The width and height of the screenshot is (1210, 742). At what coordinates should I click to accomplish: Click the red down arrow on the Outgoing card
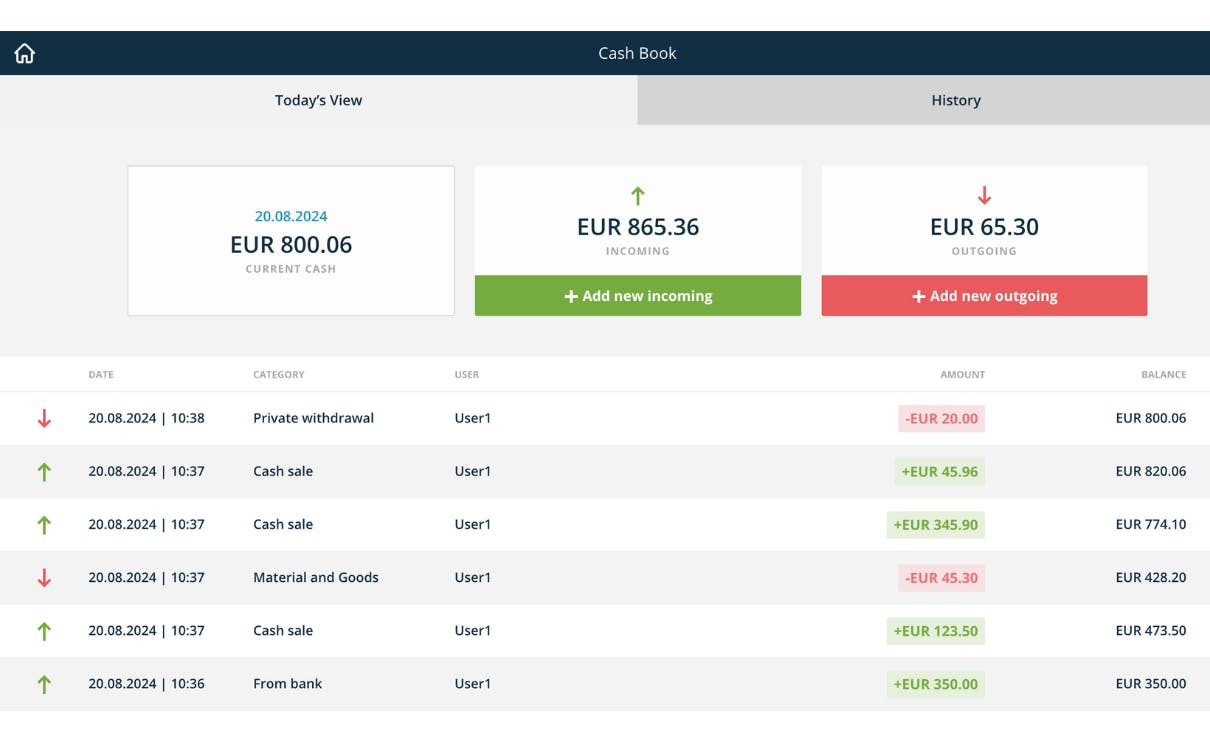click(x=983, y=195)
